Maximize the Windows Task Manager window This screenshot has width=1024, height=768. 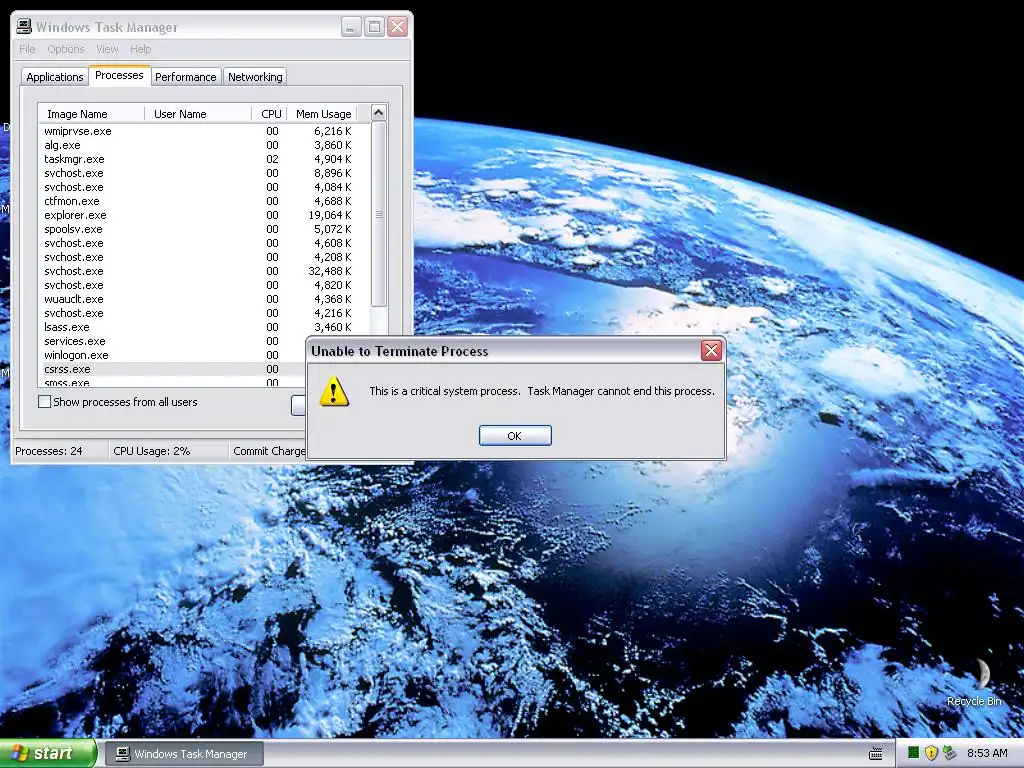tap(374, 27)
